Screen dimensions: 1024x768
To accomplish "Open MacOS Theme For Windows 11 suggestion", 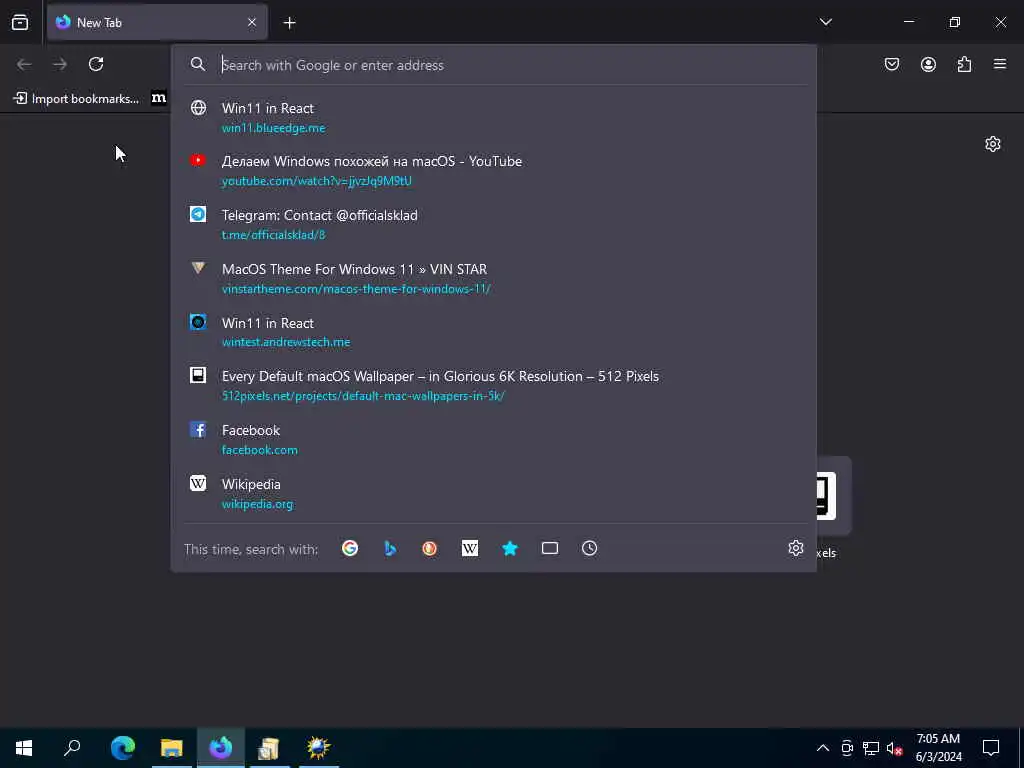I will coord(494,278).
